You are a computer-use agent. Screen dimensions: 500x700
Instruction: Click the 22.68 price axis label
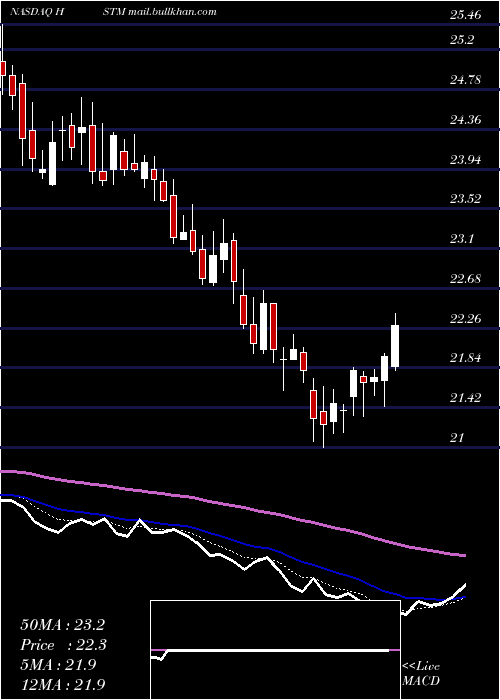coord(465,279)
